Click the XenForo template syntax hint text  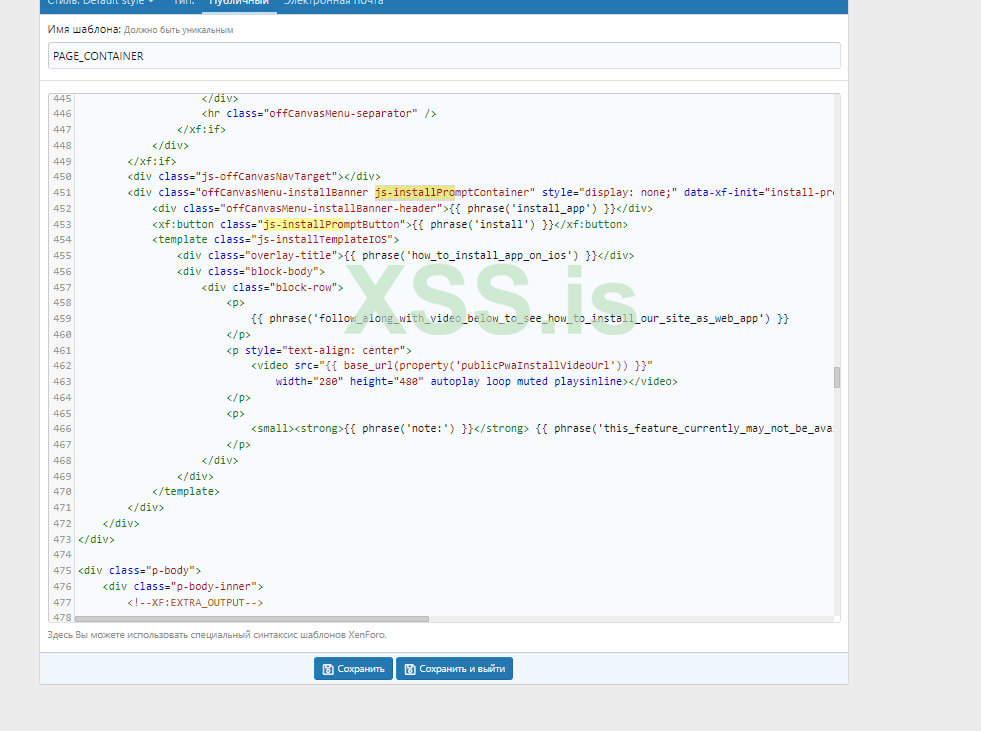point(217,635)
